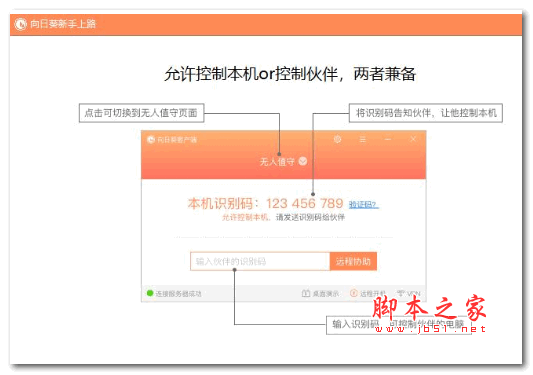Open the VPN option in the status bar
Viewport: 533px width, 375px height.
[x=408, y=293]
